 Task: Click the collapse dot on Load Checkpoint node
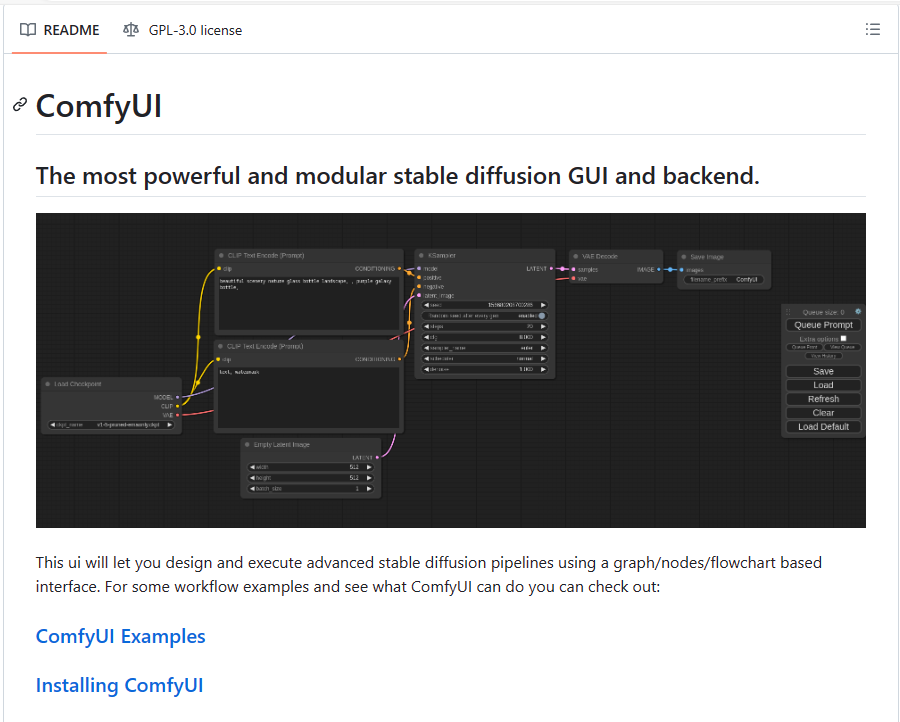(x=47, y=384)
